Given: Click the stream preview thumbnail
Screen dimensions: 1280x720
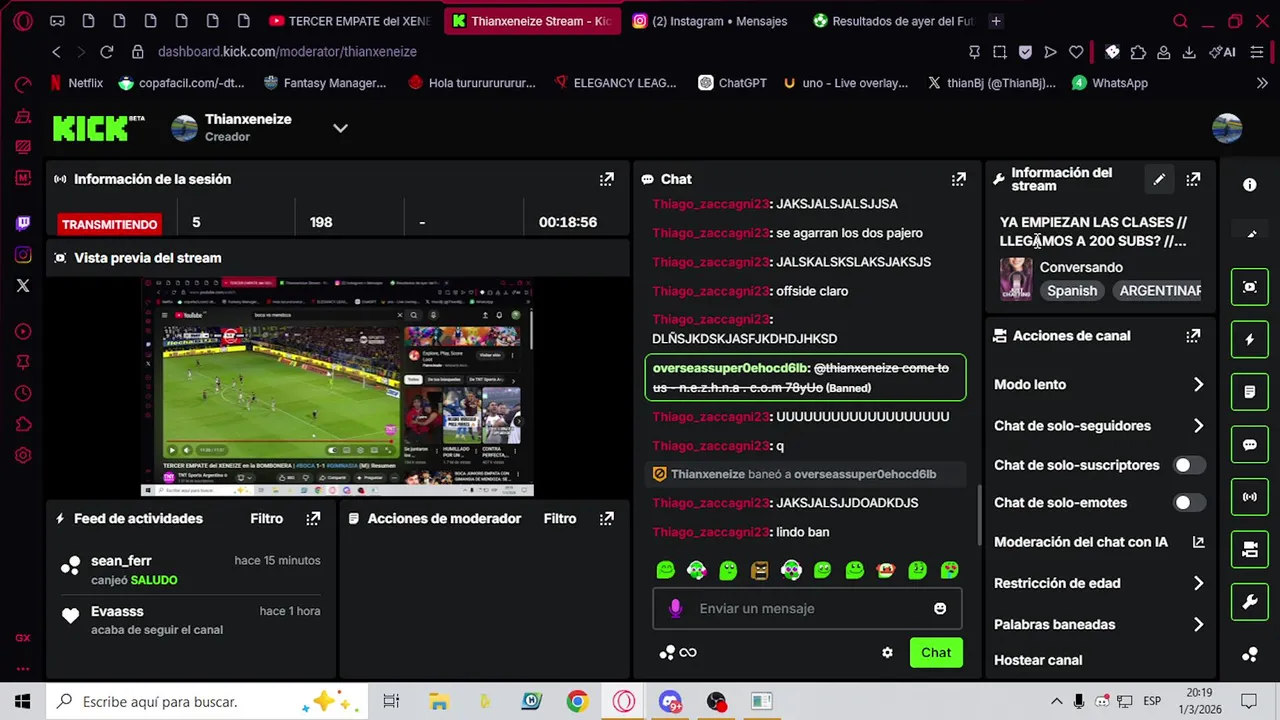Looking at the screenshot, I should pyautogui.click(x=337, y=387).
